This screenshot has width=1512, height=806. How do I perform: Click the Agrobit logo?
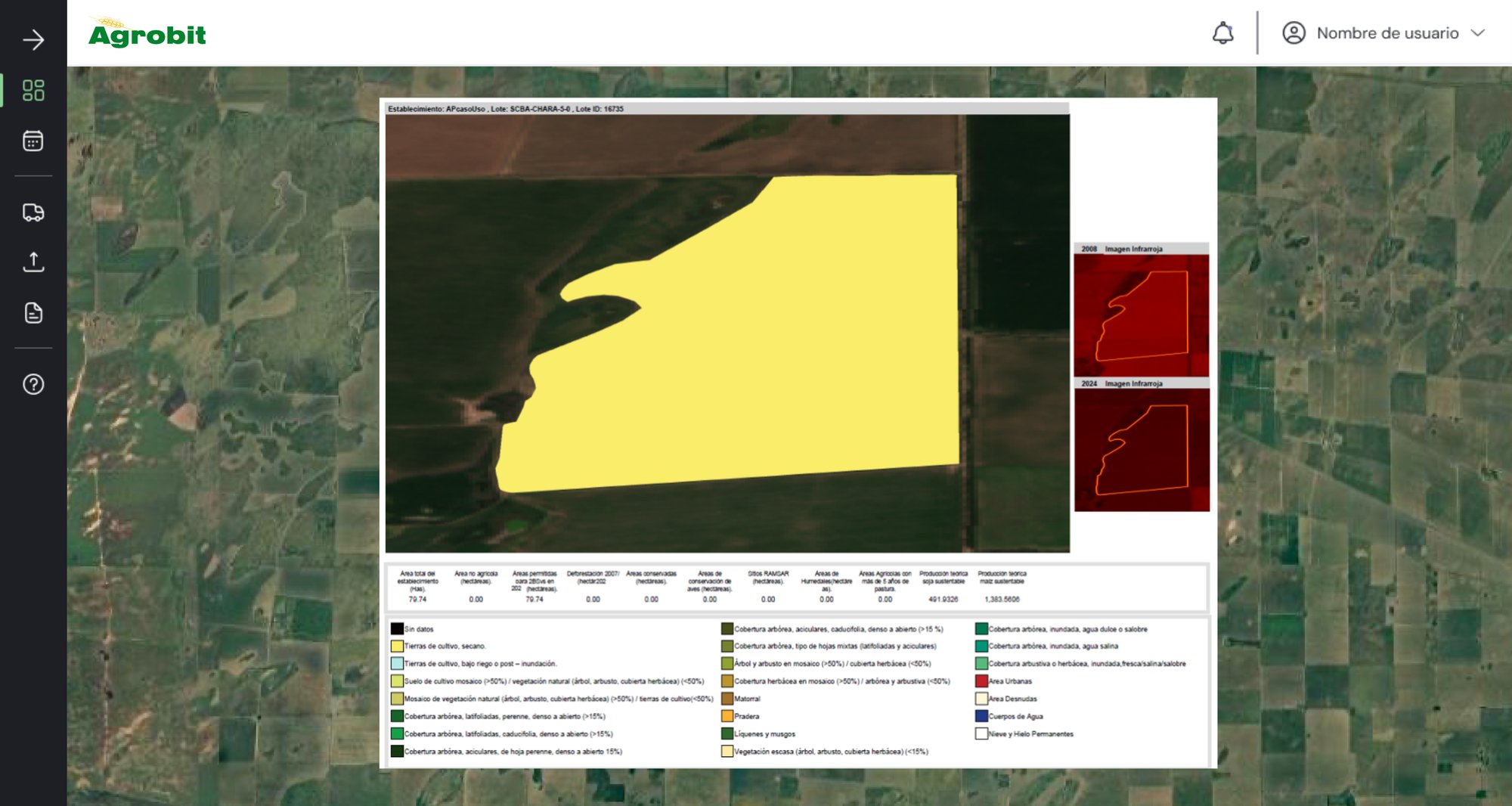pyautogui.click(x=147, y=33)
